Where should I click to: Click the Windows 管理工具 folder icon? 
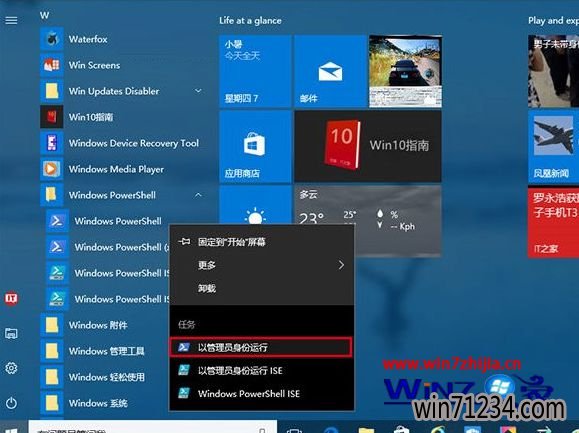52,351
